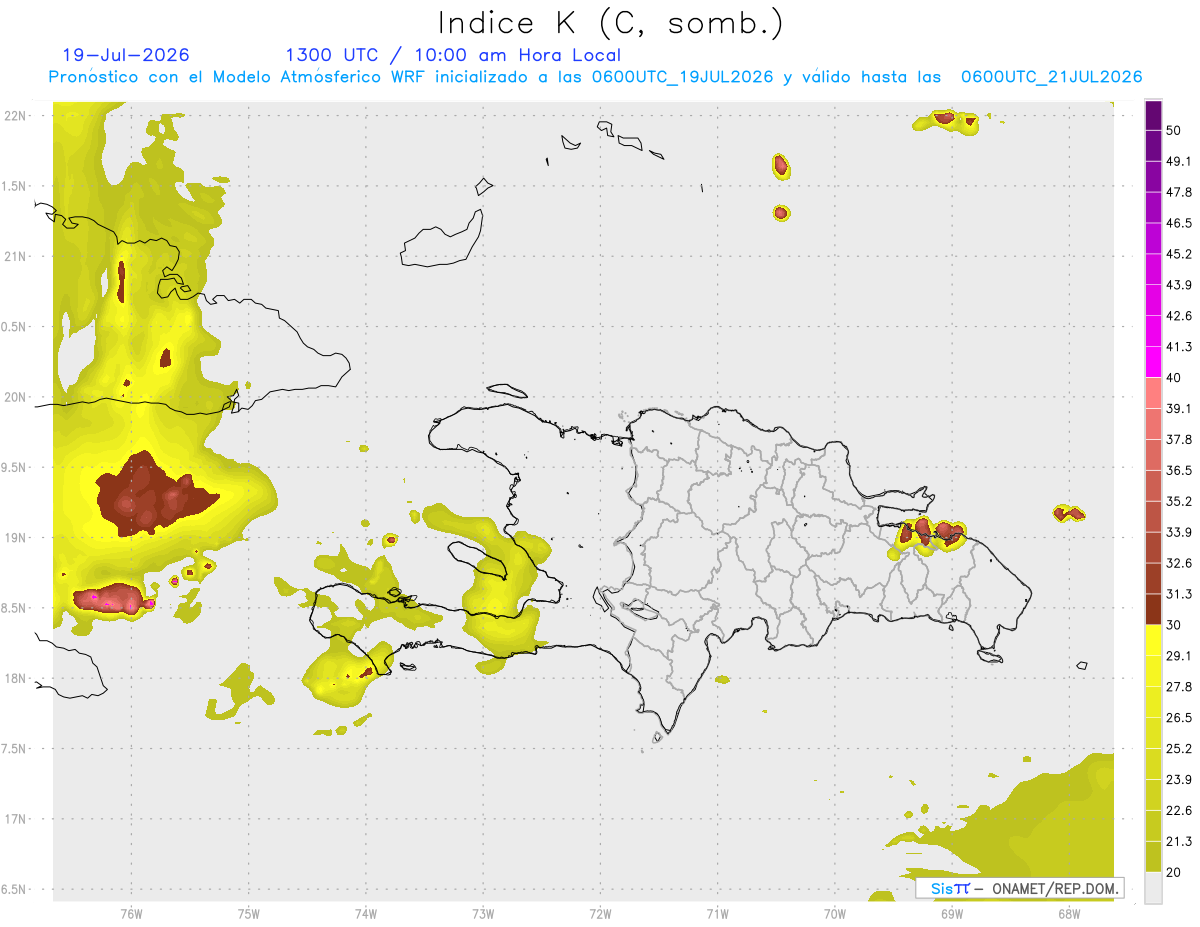Select the "35.2" color bar label
The height and width of the screenshot is (927, 1200).
[x=1179, y=501]
